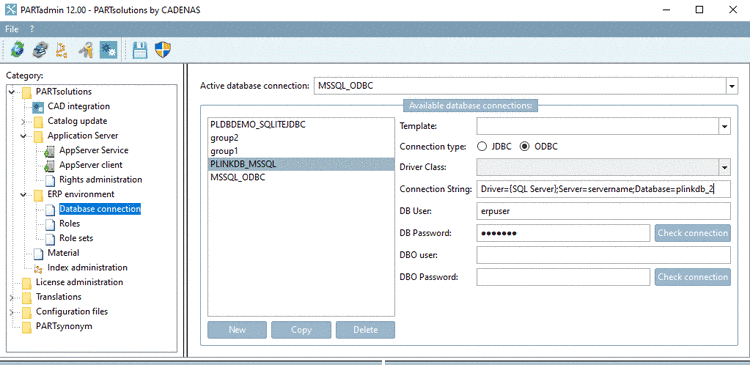Click the Application Server folder icon
Viewport: 750px width, 365px height.
coord(38,136)
